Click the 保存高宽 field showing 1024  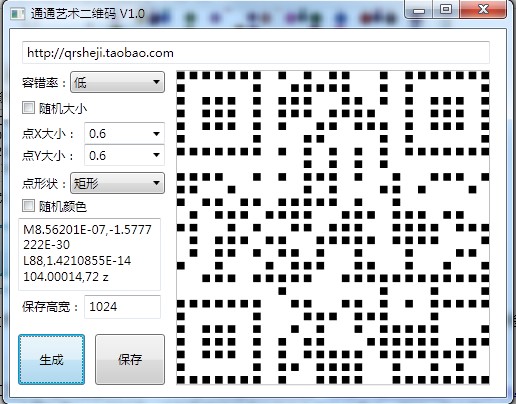click(122, 307)
